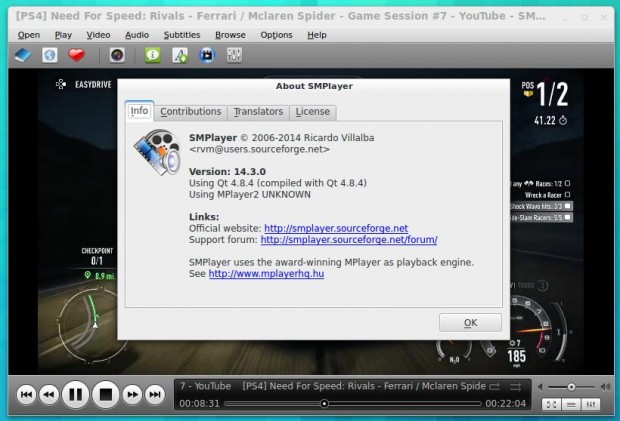Click the volume slider knob

pos(571,387)
